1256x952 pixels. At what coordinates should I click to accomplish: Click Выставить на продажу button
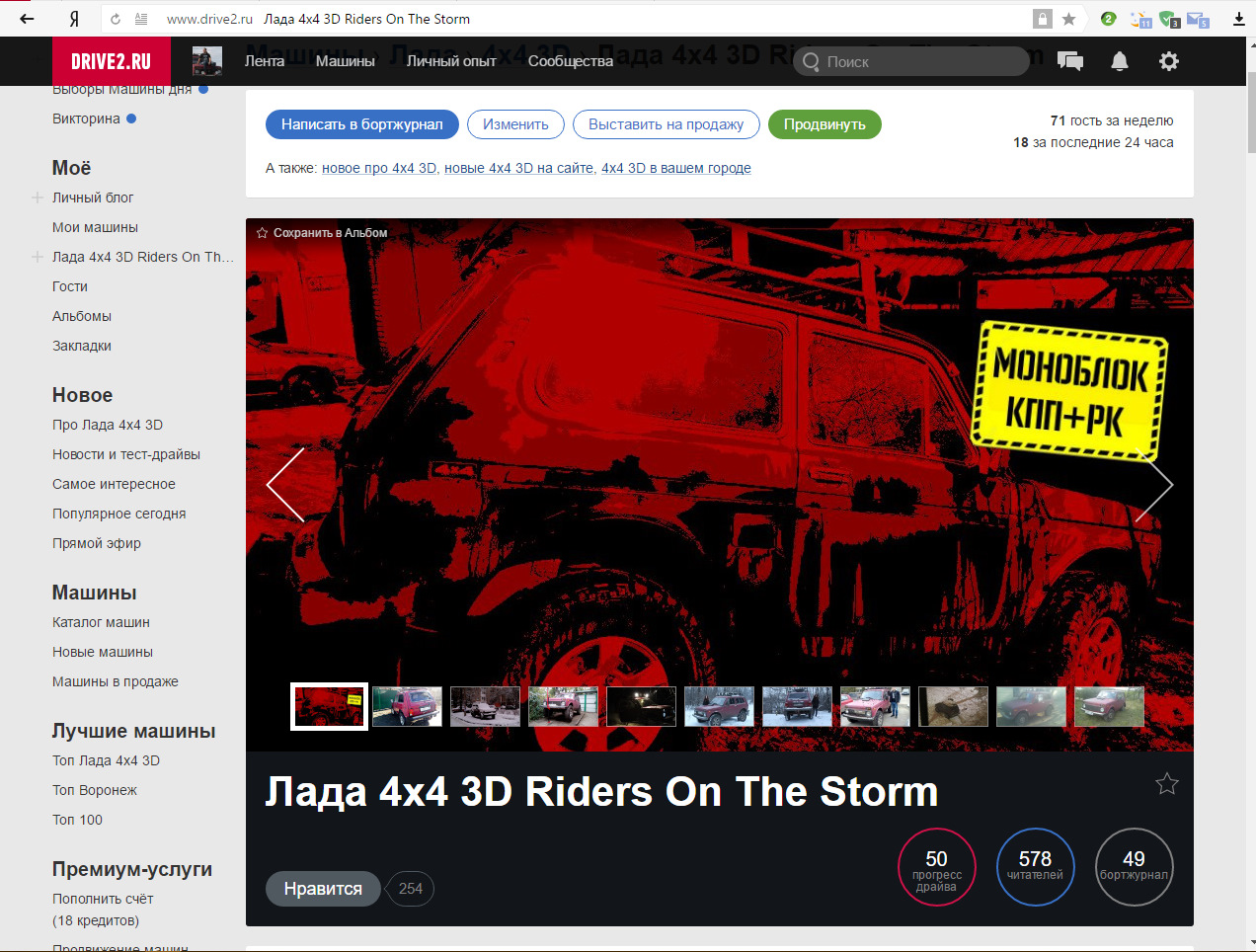point(667,124)
